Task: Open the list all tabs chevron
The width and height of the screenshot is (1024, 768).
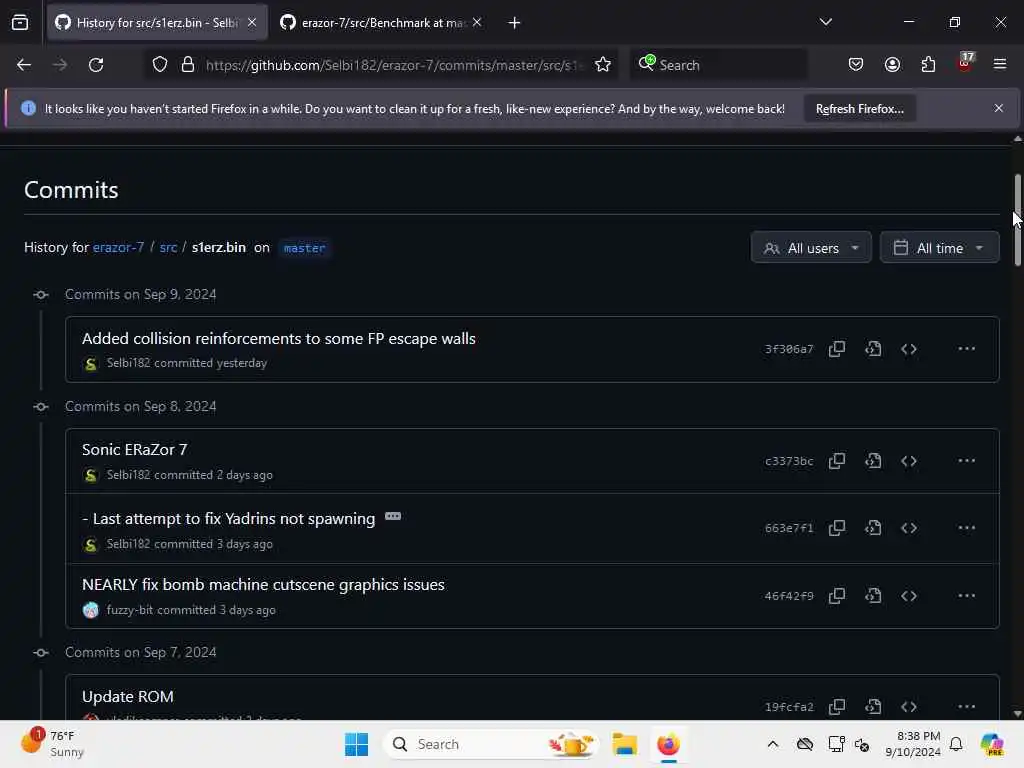Action: (x=825, y=22)
